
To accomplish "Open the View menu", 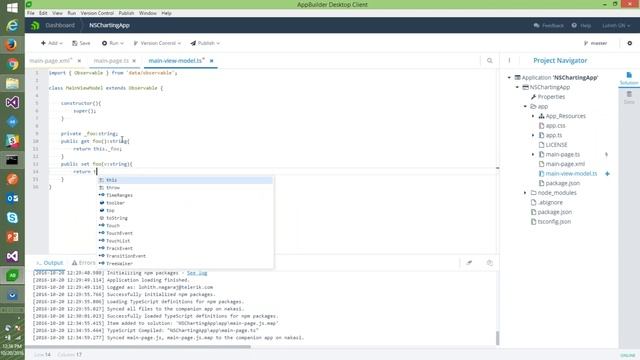I will tap(57, 13).
